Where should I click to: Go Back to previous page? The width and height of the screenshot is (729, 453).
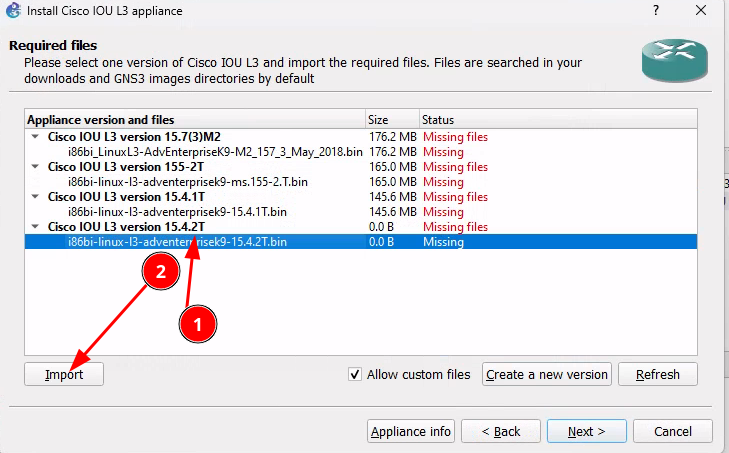click(x=500, y=431)
